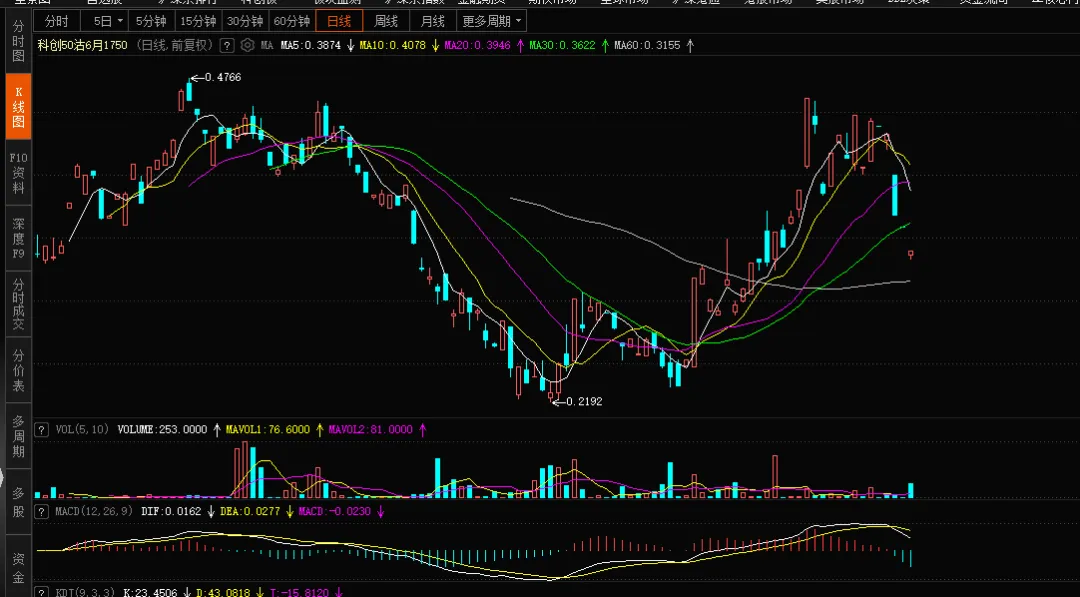The height and width of the screenshot is (597, 1080).
Task: Open 多股 in the left sidebar
Action: 19,503
